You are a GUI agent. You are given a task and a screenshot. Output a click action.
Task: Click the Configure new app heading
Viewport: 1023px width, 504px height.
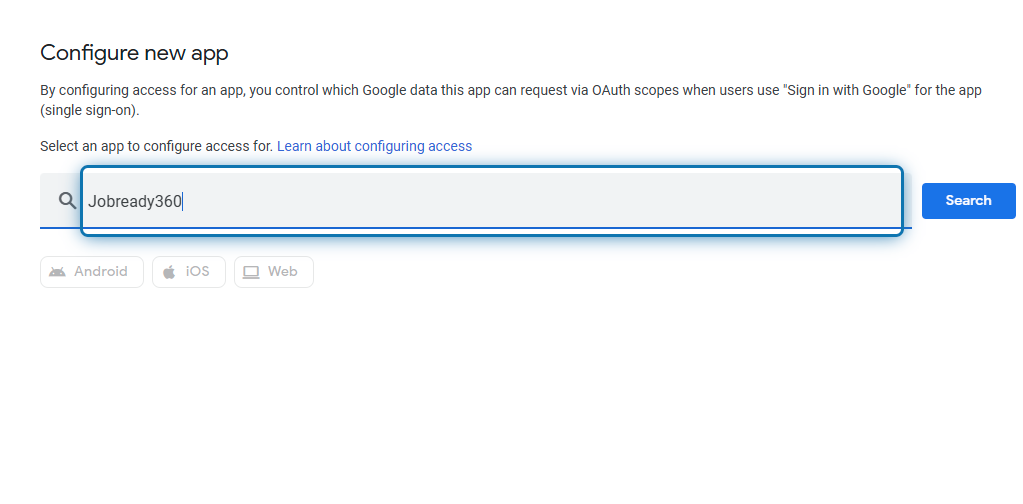[134, 53]
